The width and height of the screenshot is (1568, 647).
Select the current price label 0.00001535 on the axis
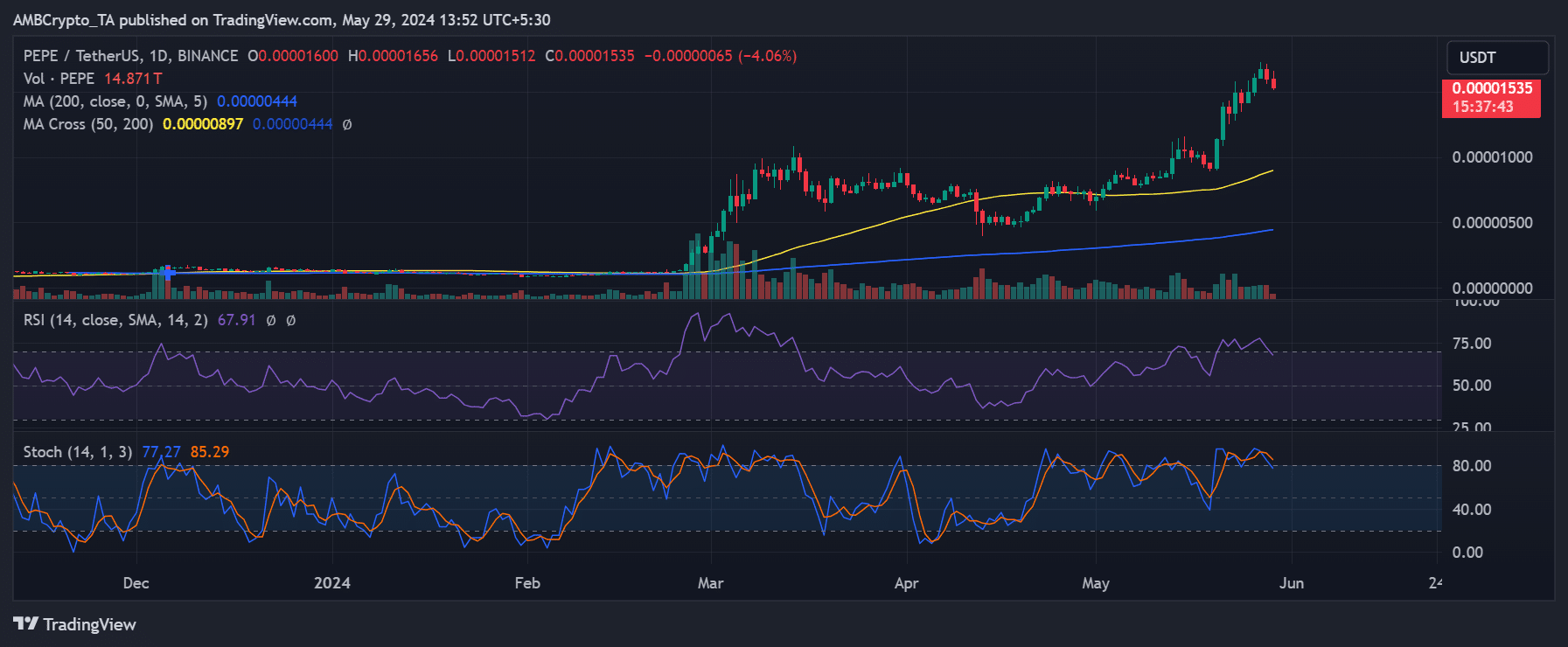tap(1492, 88)
